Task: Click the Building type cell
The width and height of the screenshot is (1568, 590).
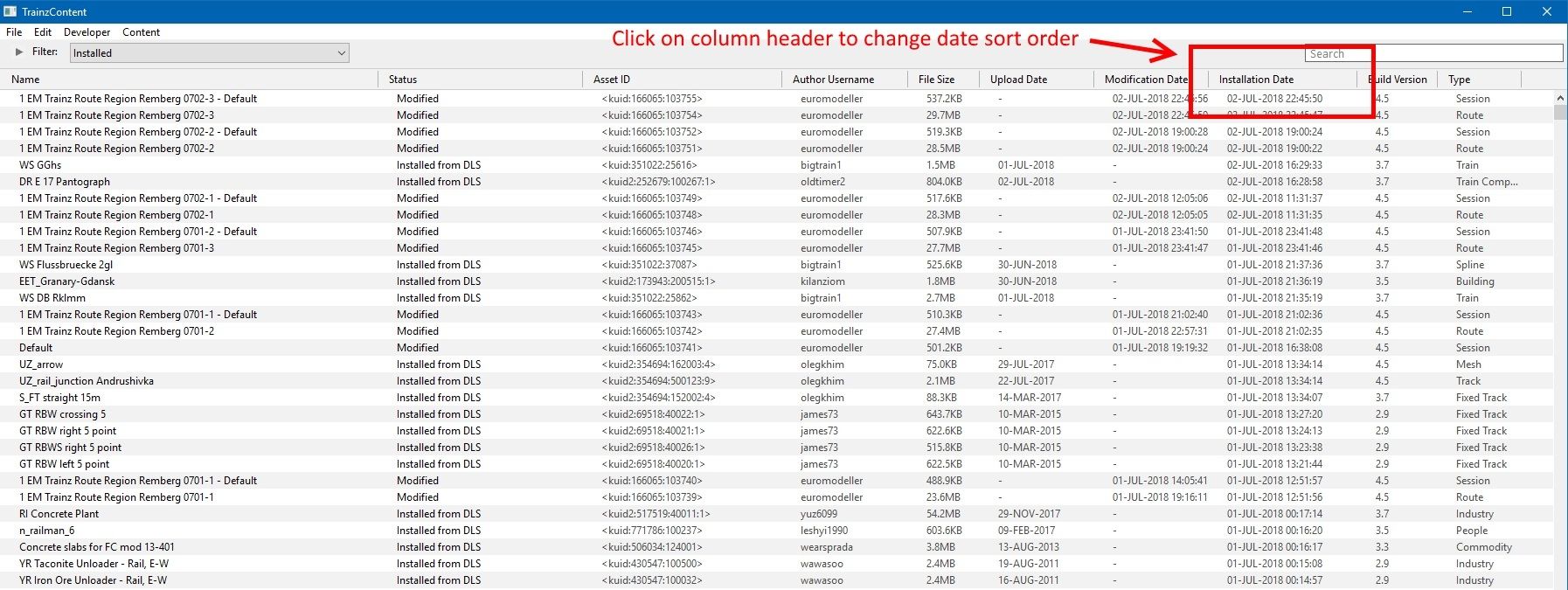Action: click(1475, 281)
